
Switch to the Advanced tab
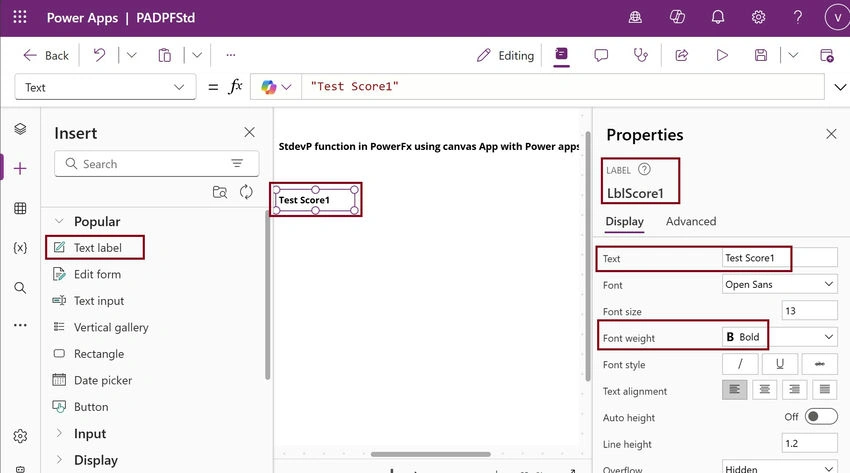tap(691, 221)
